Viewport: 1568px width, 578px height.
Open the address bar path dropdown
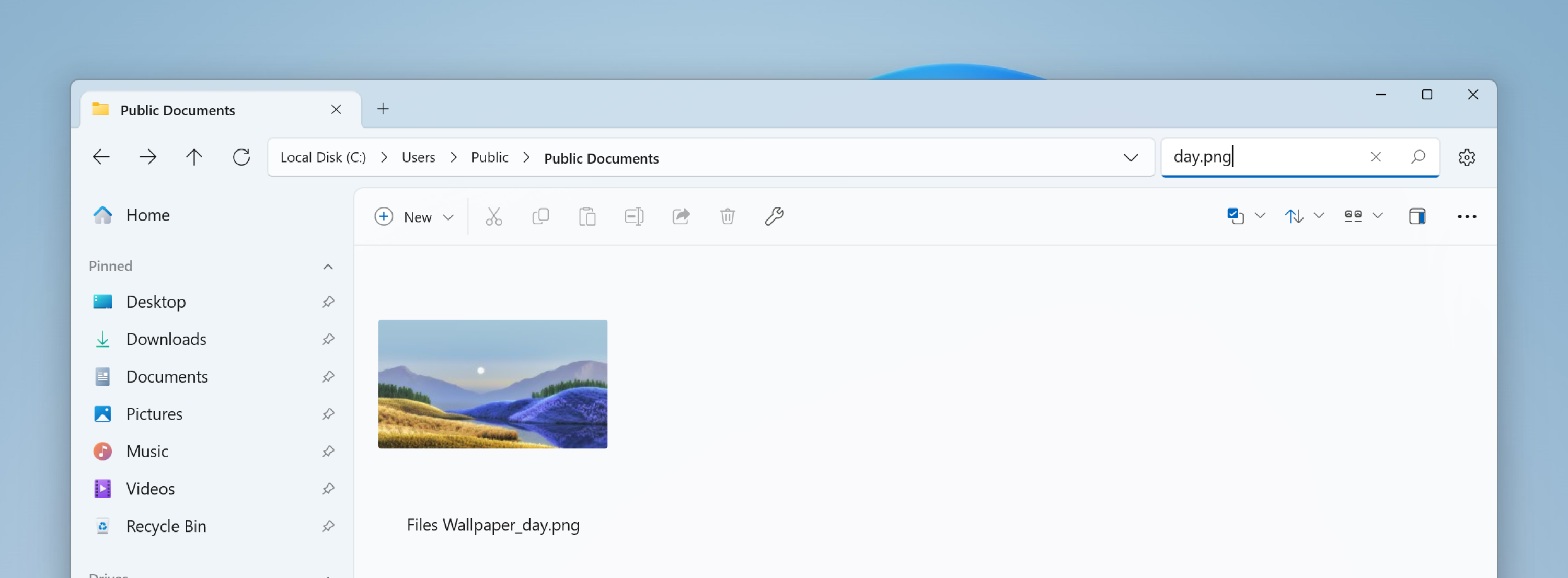(1131, 158)
